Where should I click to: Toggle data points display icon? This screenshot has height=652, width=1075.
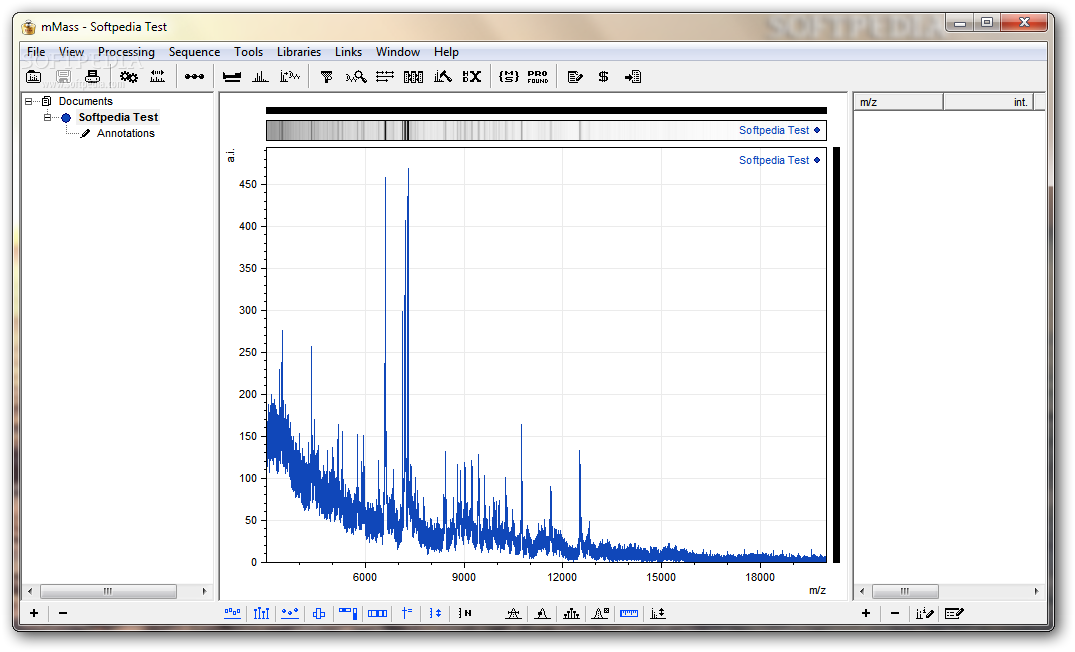[290, 614]
